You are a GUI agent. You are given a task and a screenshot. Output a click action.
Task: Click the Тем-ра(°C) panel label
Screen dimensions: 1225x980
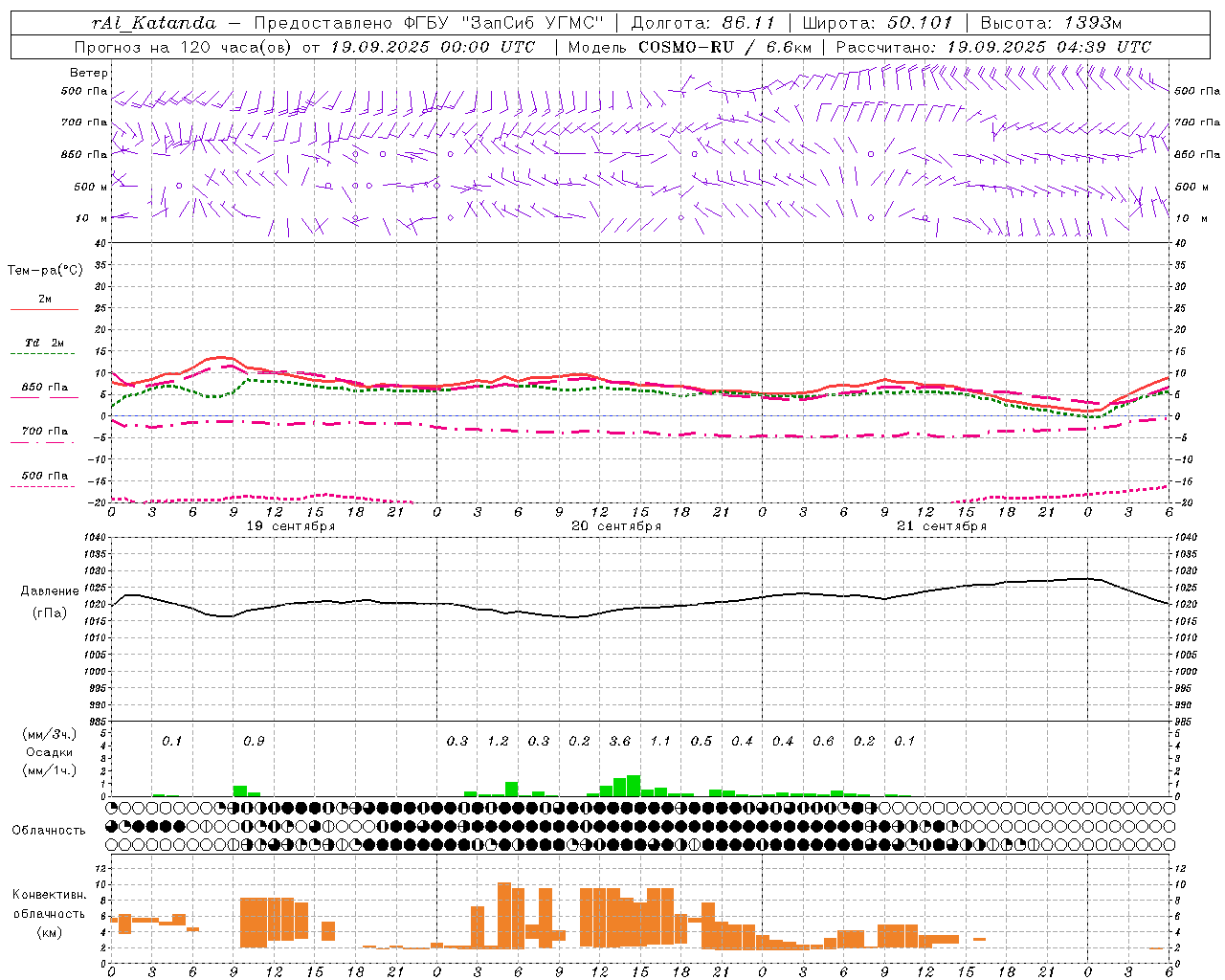45,271
